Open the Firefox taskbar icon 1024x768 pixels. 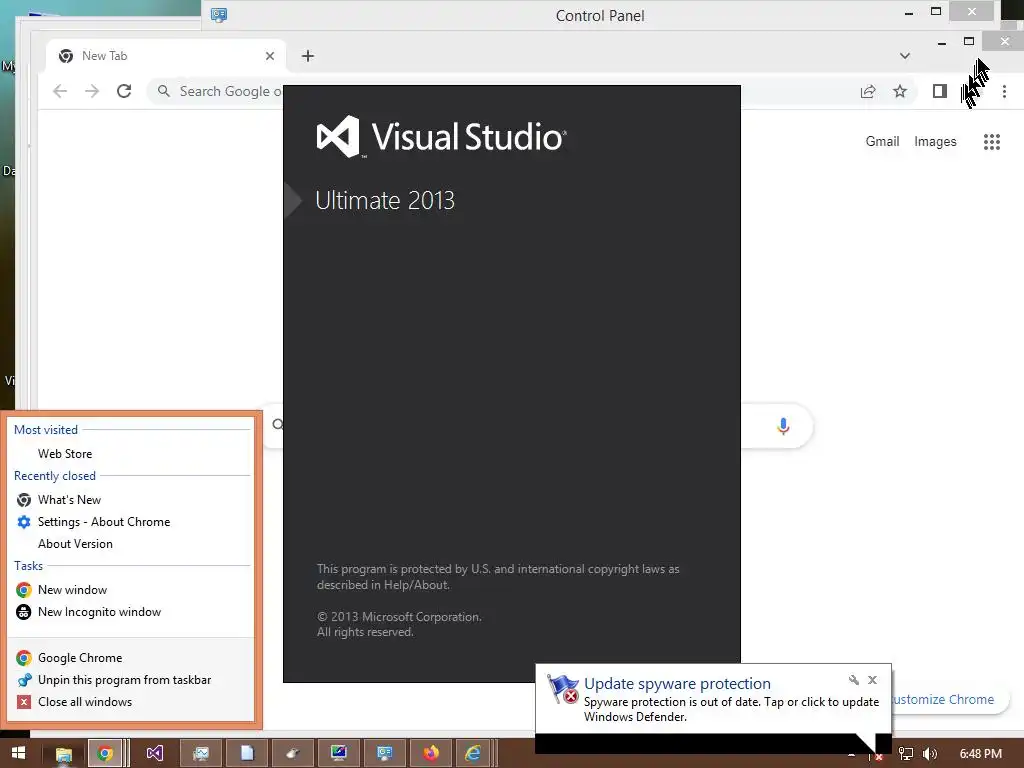[x=430, y=754]
